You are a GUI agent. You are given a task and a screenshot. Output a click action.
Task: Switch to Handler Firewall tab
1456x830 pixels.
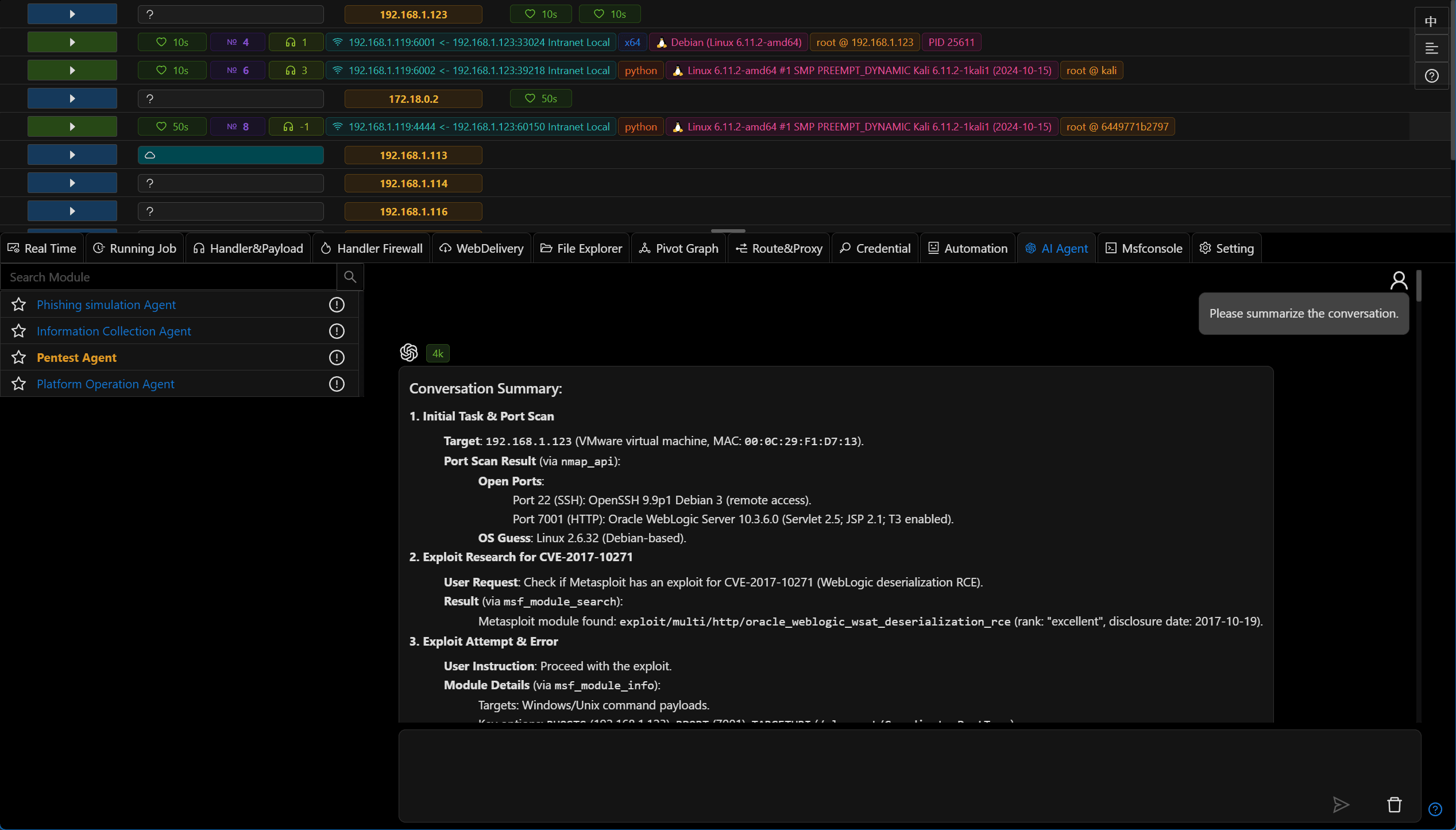coord(372,248)
